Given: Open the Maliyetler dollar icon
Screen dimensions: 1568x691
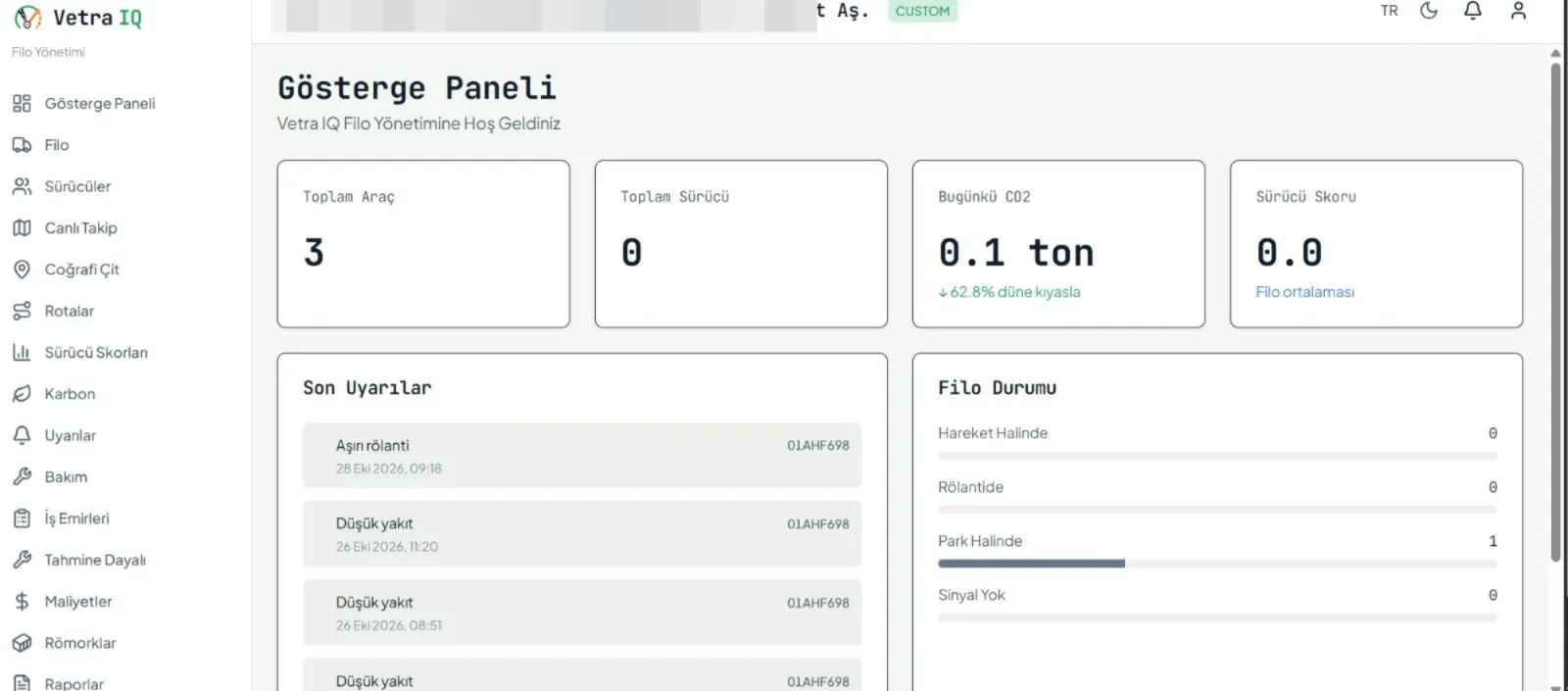Looking at the screenshot, I should 22,601.
